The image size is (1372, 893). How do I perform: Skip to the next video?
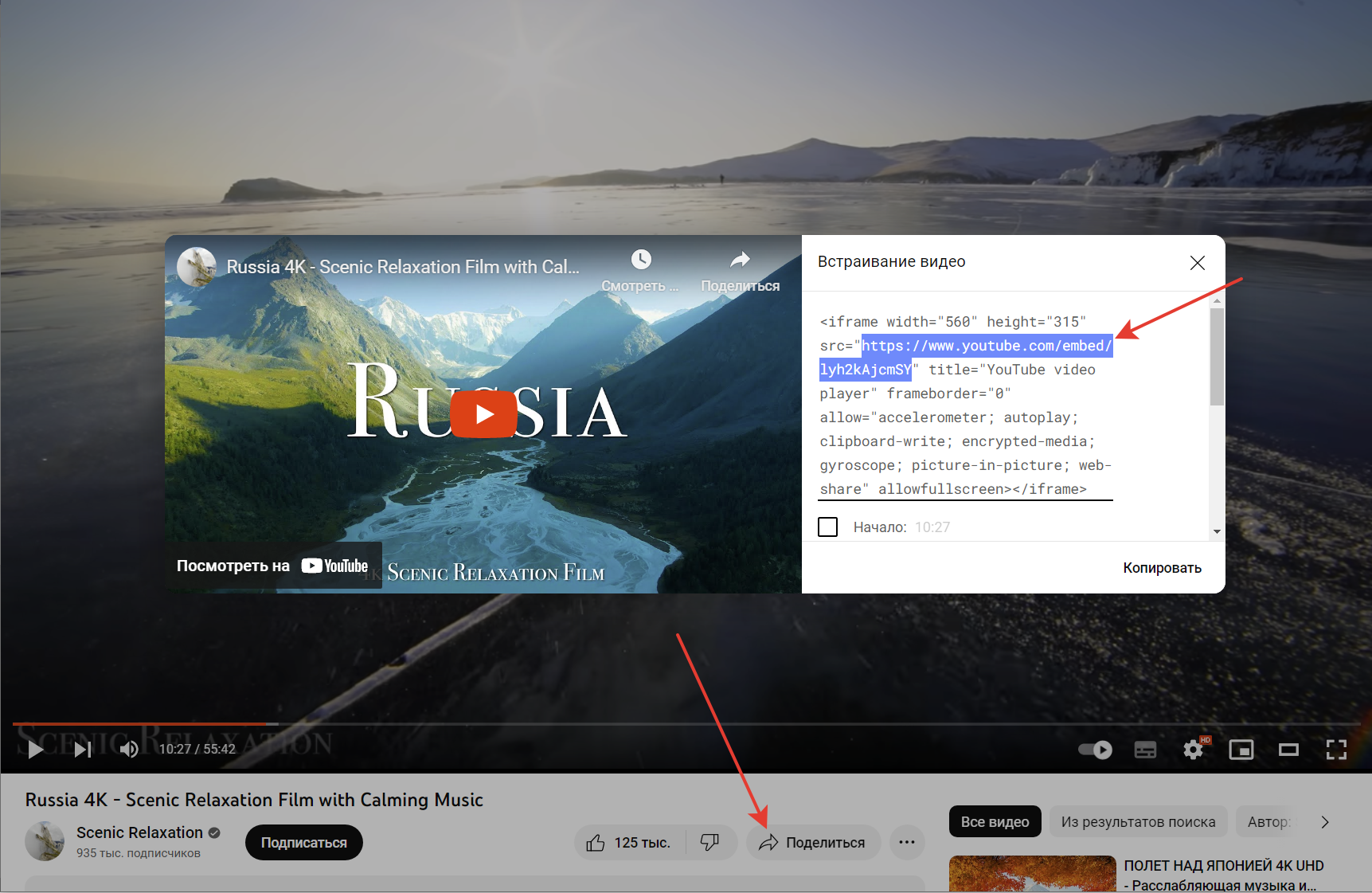(83, 749)
